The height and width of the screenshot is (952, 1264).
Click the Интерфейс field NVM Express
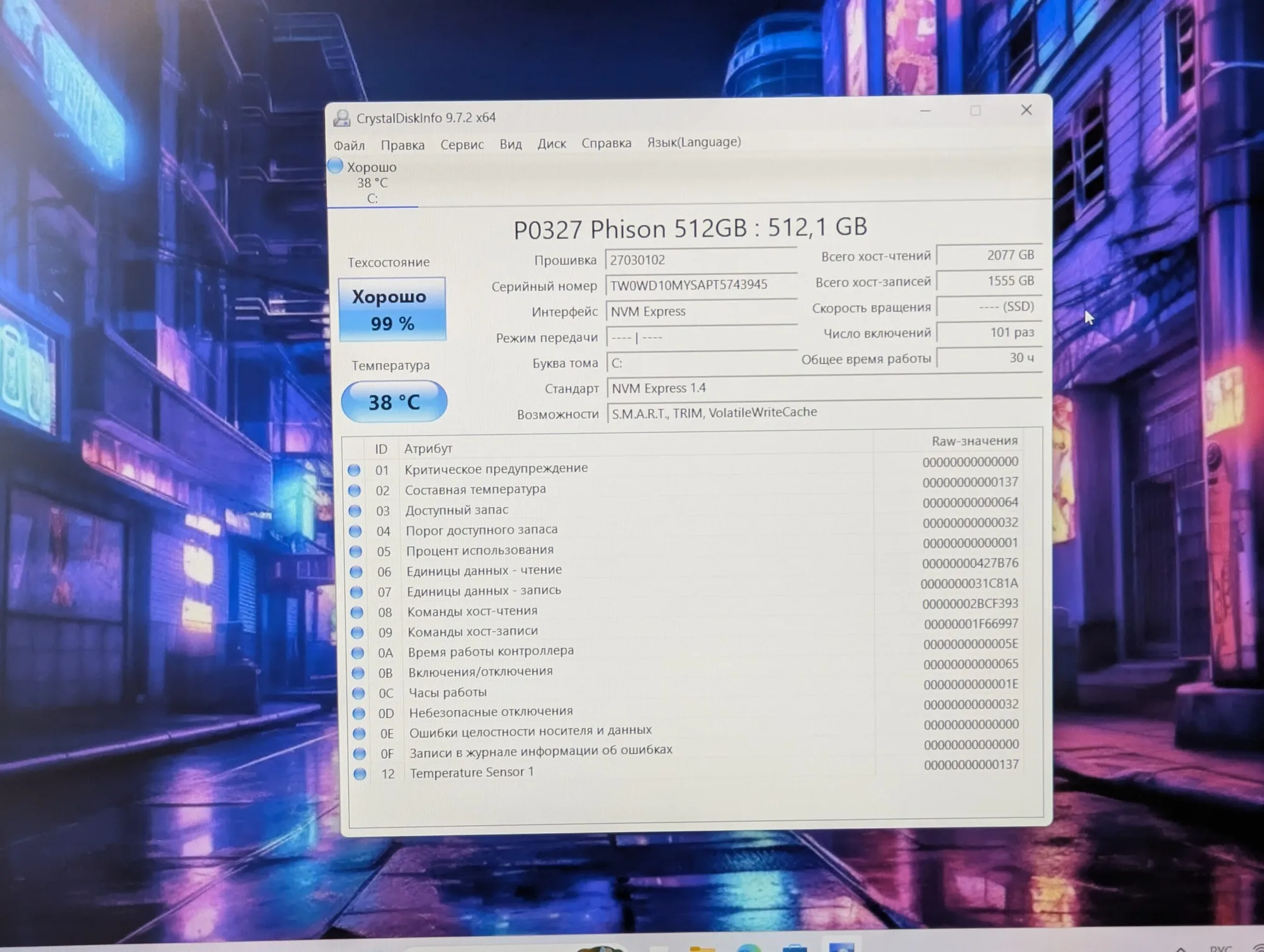click(x=702, y=312)
